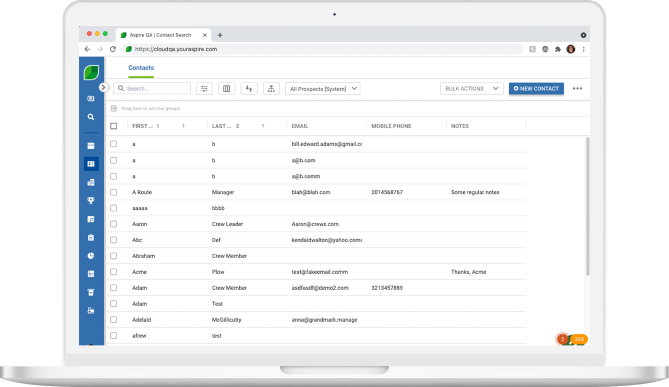This screenshot has width=669, height=387.
Task: Click the browser back arrow
Action: (87, 49)
